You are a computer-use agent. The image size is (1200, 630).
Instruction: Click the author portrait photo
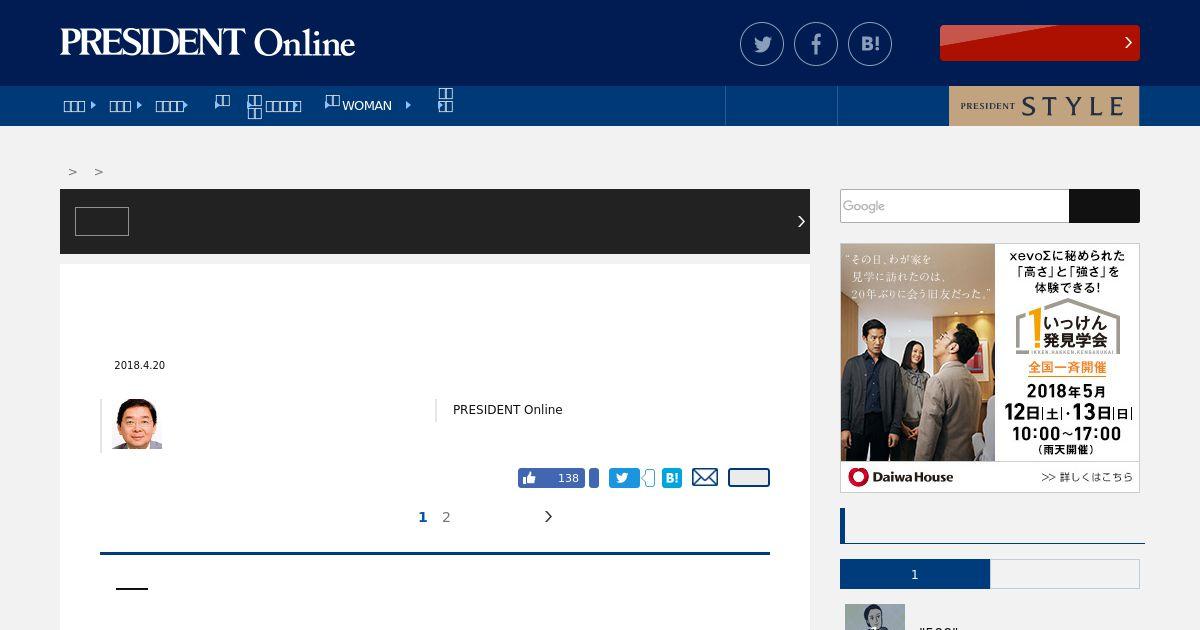tap(137, 424)
